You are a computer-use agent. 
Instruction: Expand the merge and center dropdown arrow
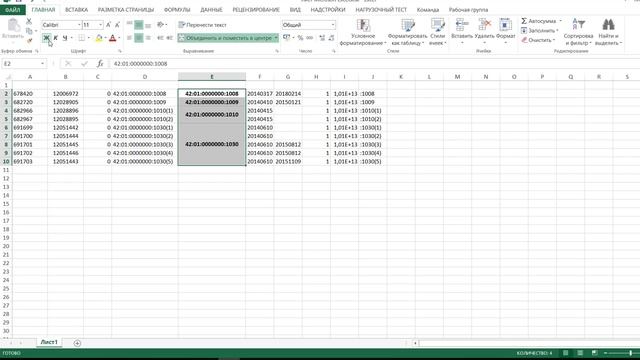pos(276,38)
